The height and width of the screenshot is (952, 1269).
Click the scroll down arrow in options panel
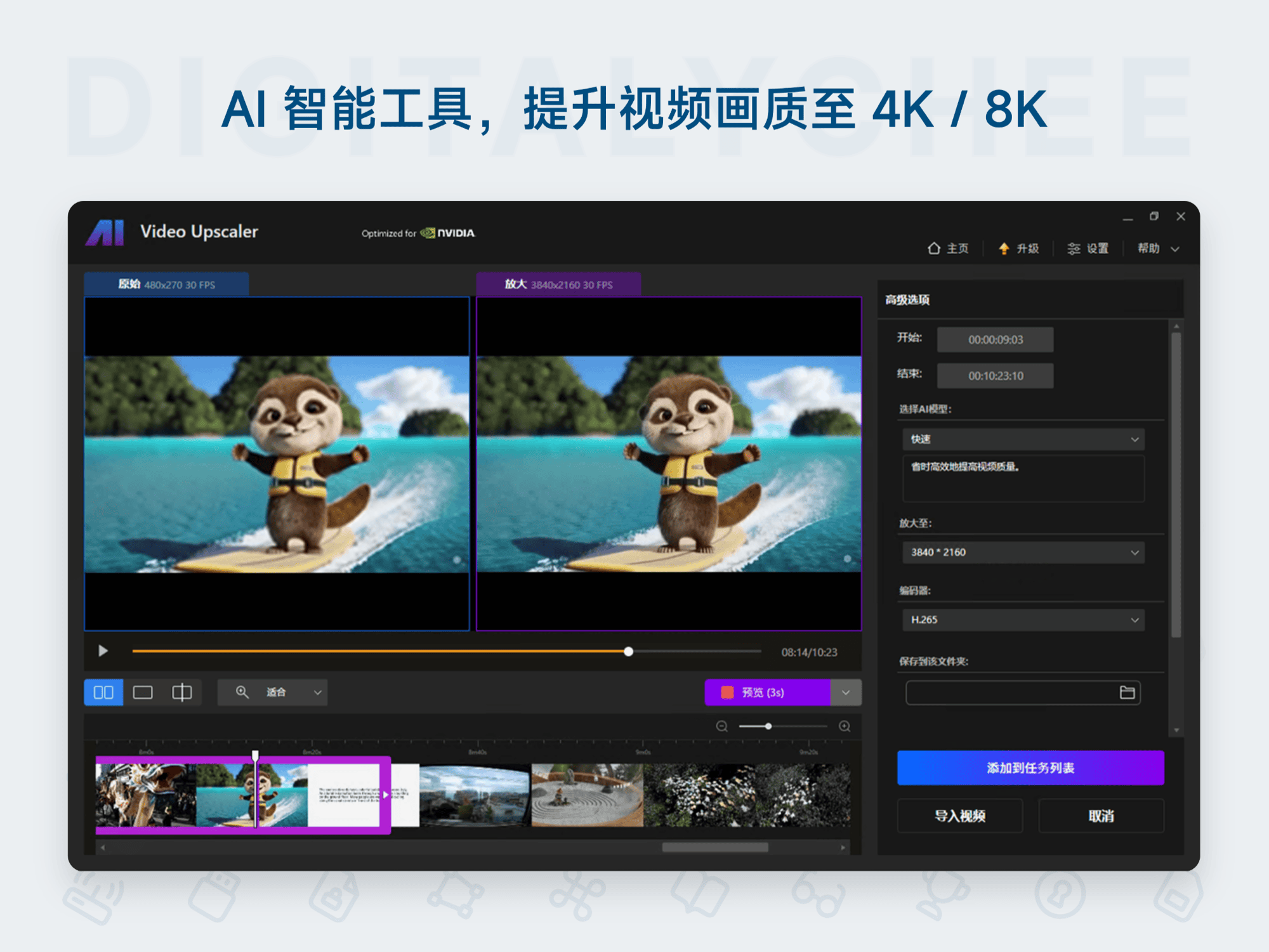(x=1176, y=730)
